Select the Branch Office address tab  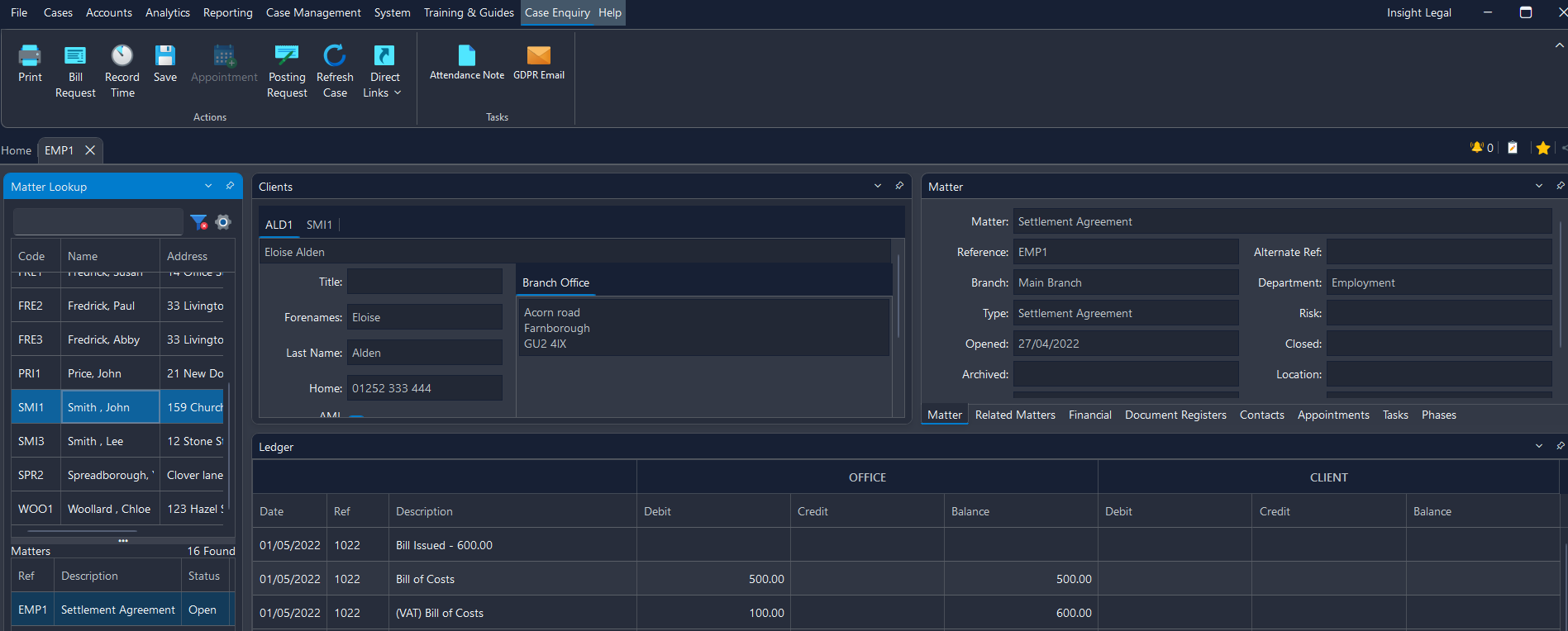tap(555, 282)
